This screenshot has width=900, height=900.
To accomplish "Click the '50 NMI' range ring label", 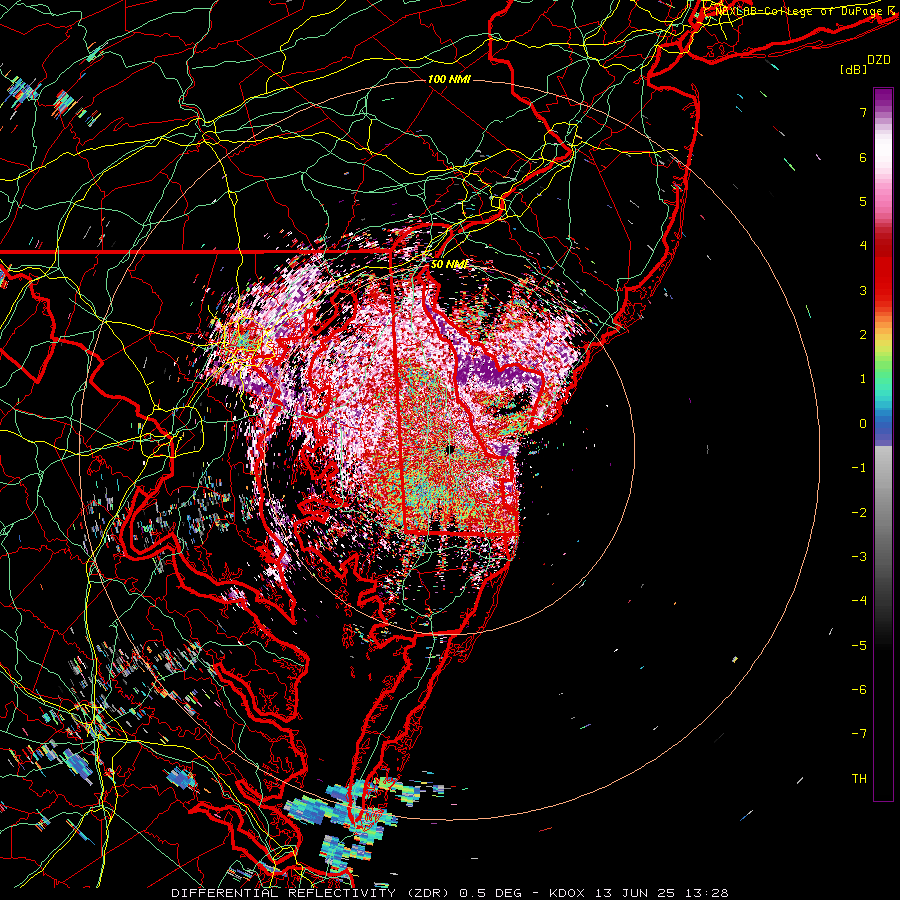I will tap(449, 264).
